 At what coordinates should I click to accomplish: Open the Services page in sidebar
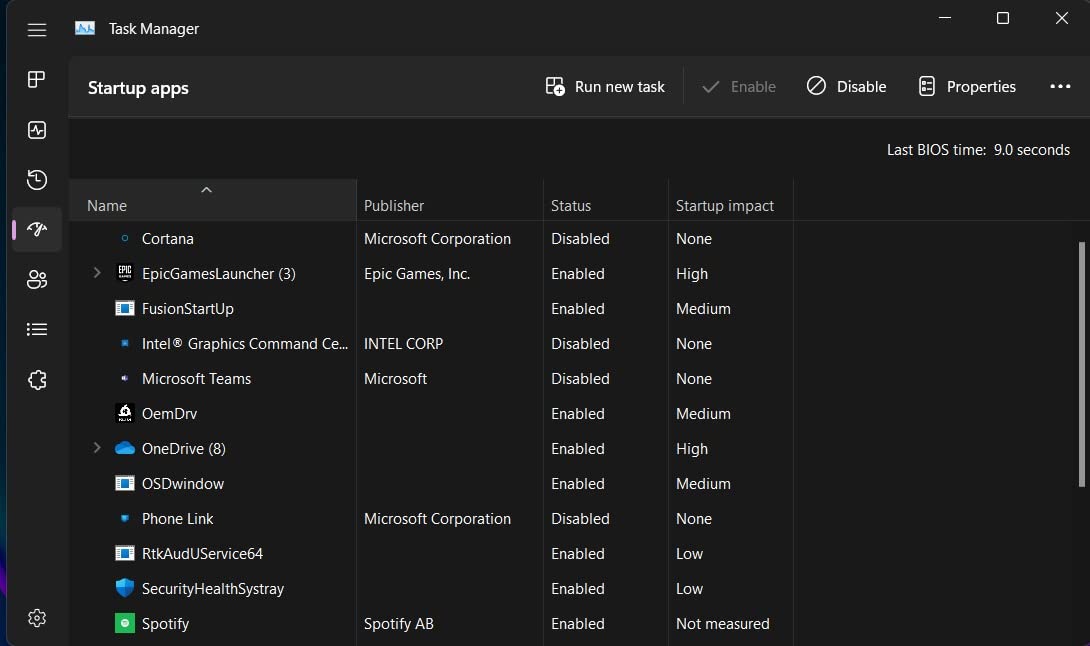click(37, 380)
